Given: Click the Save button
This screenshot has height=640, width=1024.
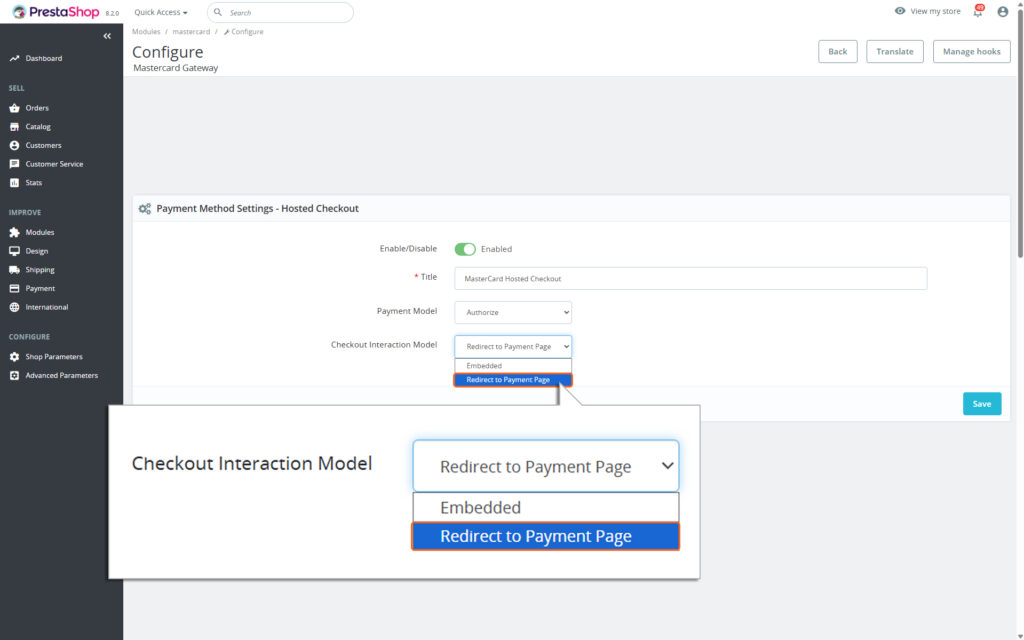Looking at the screenshot, I should pos(981,403).
